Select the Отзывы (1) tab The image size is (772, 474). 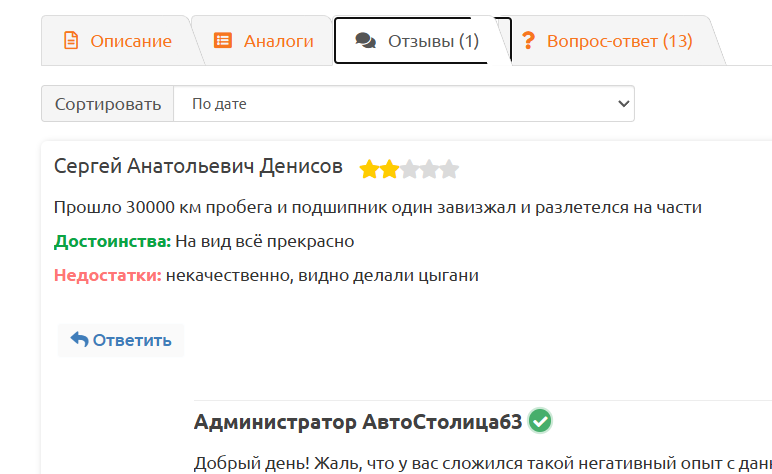[417, 41]
